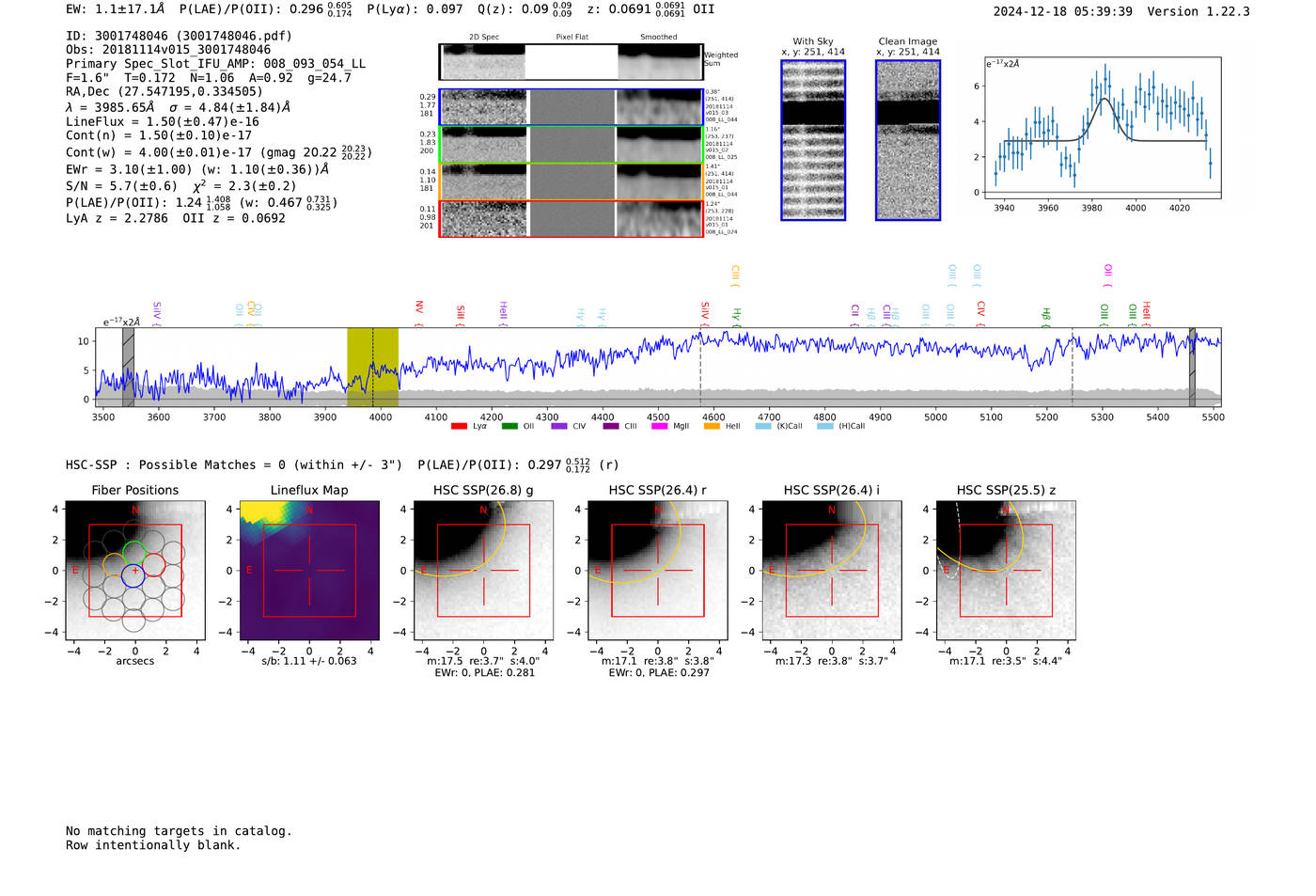Click the green fiber circle
Screen dimensions: 1316x896
[134, 553]
